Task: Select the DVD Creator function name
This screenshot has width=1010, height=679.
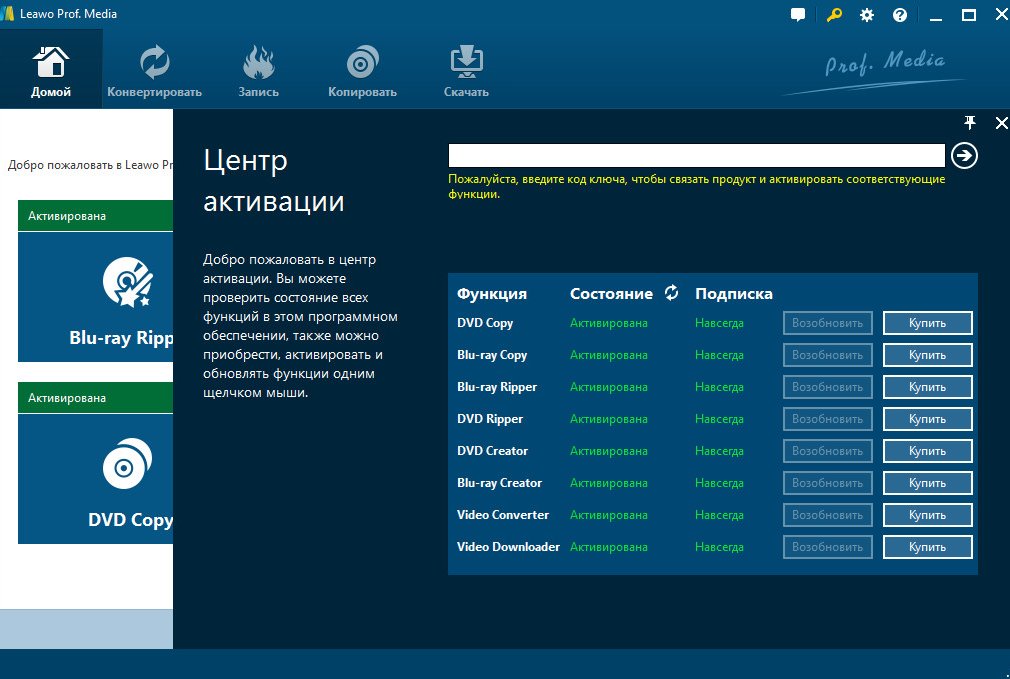Action: tap(492, 451)
